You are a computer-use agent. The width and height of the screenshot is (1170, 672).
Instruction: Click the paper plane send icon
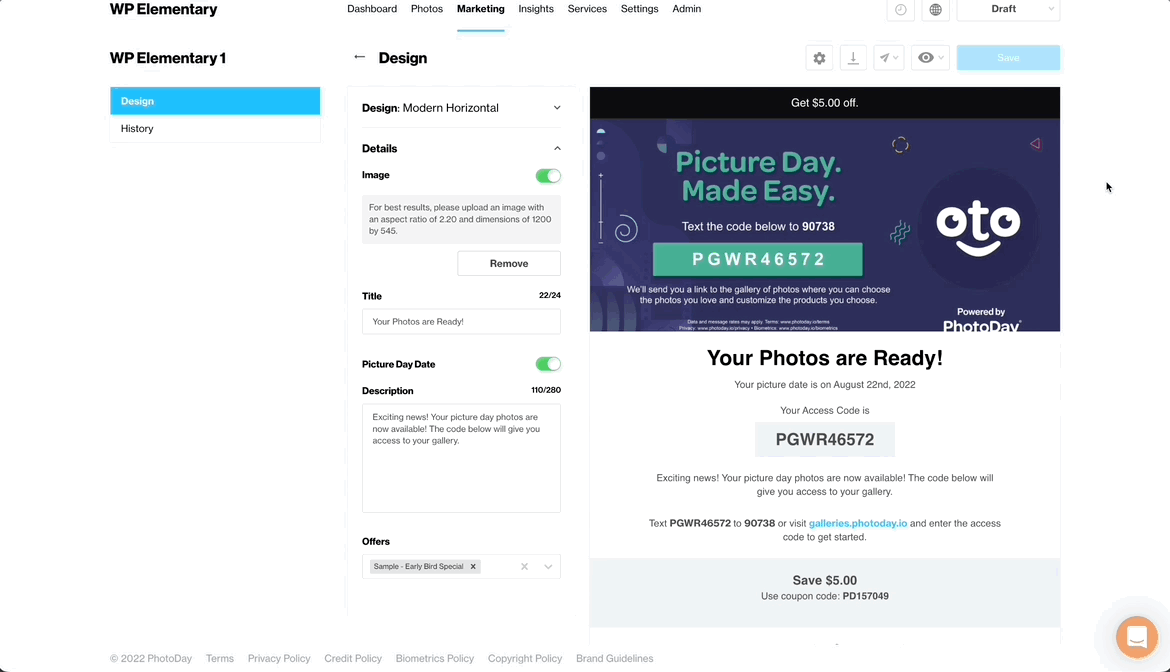click(x=888, y=58)
